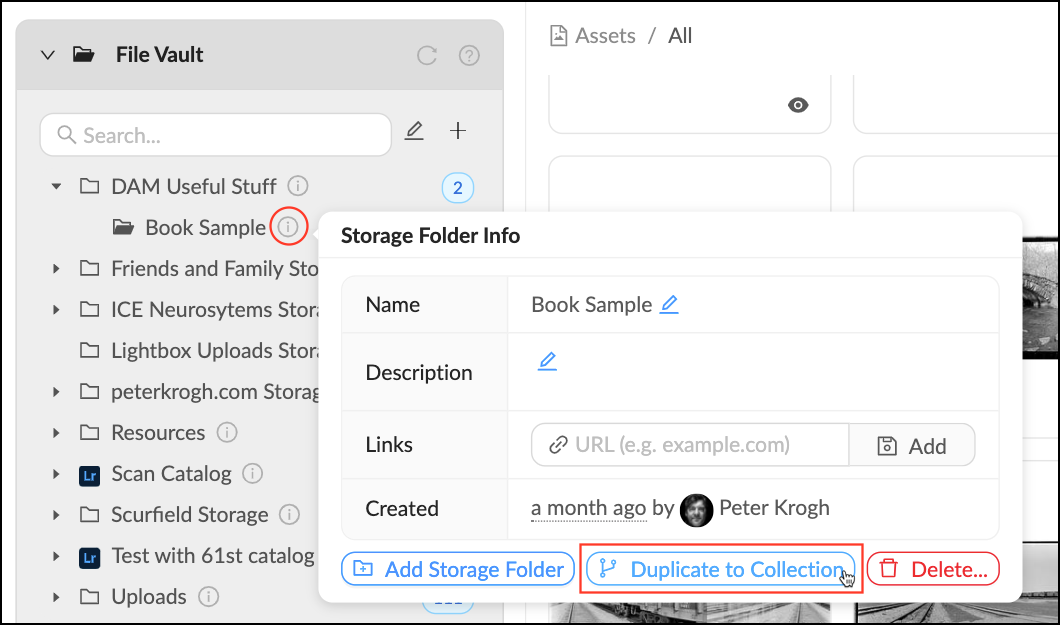The width and height of the screenshot is (1060, 625).
Task: Collapse the File Vault section
Action: tap(47, 55)
